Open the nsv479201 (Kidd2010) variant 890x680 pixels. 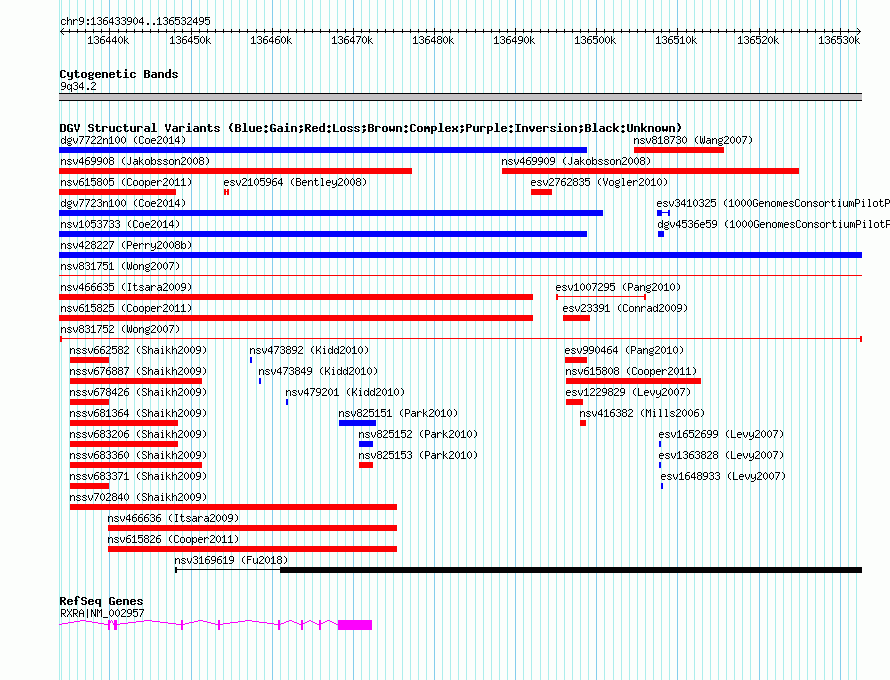pyautogui.click(x=345, y=392)
